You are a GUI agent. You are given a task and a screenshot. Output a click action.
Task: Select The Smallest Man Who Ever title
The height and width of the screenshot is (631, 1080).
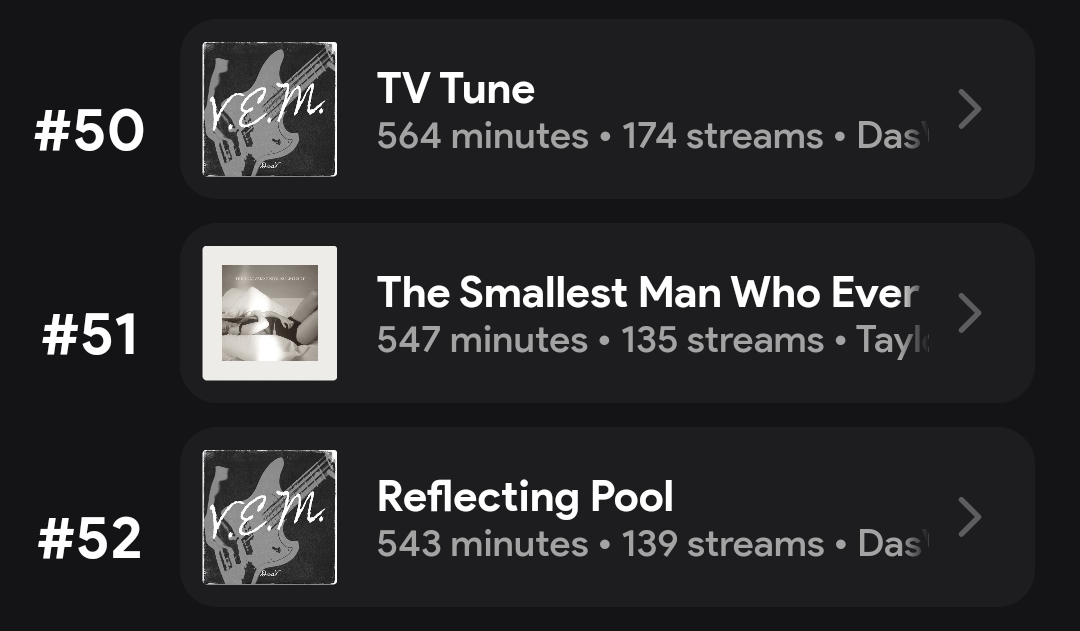pyautogui.click(x=647, y=292)
